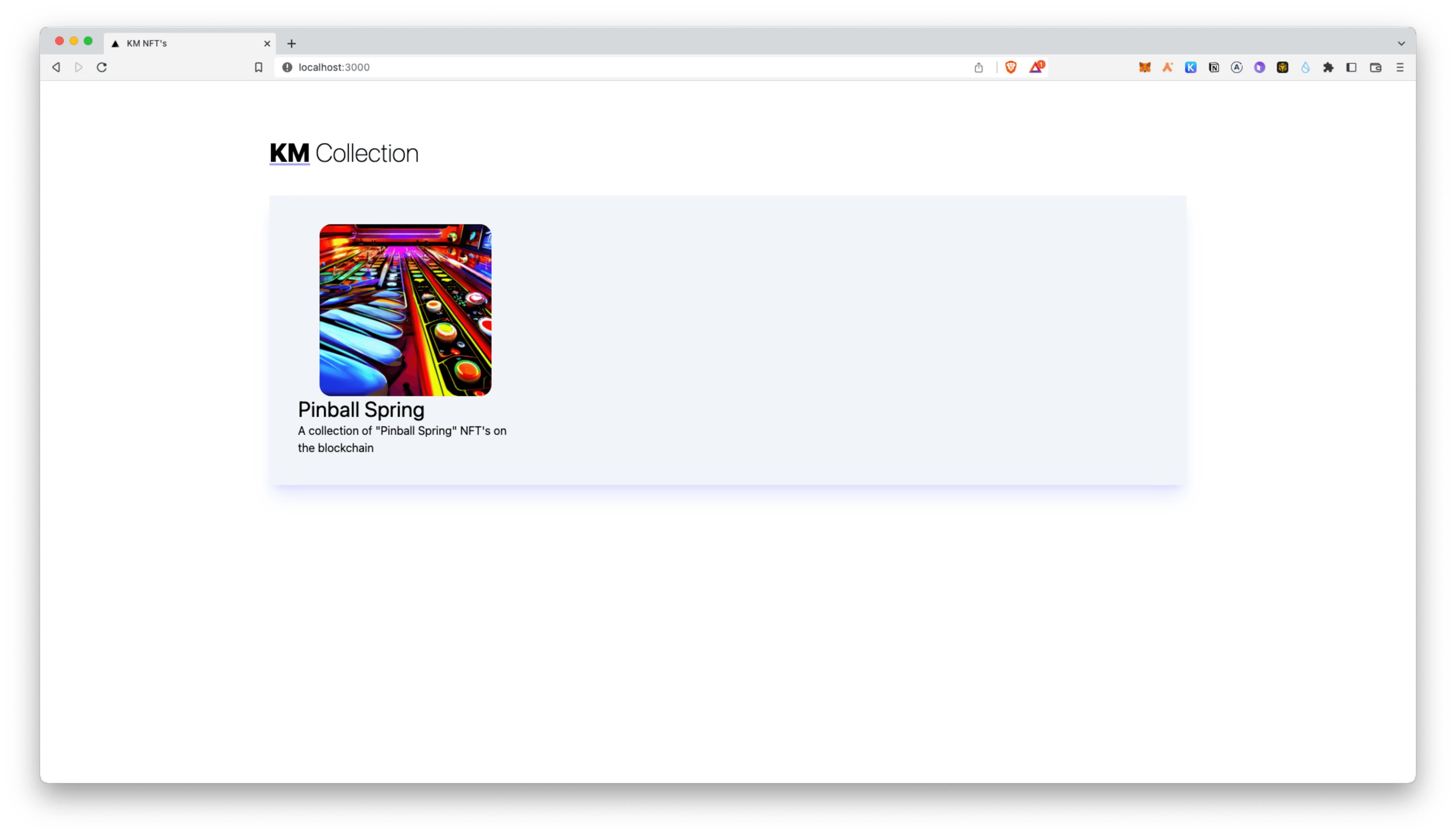This screenshot has height=836, width=1456.
Task: Reload the localhost page
Action: click(102, 67)
